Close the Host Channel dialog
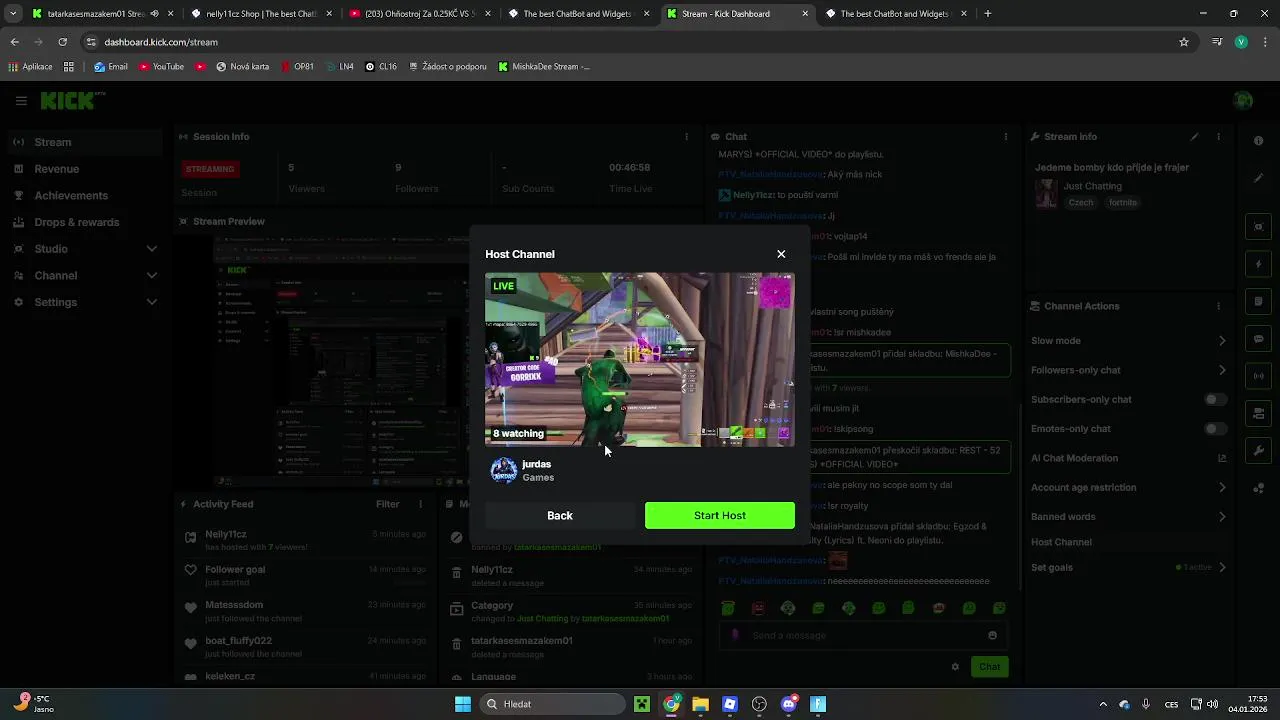This screenshot has height=720, width=1280. [x=781, y=254]
